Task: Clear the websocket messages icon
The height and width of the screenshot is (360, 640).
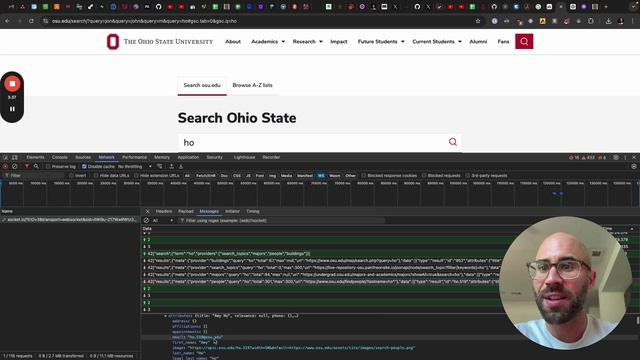Action: click(147, 220)
